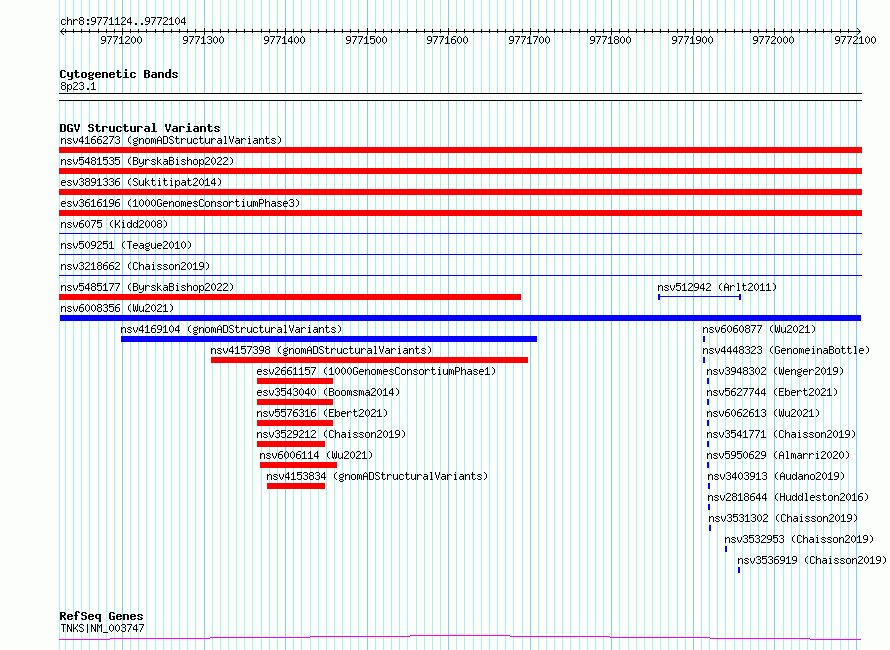The width and height of the screenshot is (890, 650).
Task: Click the nsv4448323 GenomeinaBottle label
Action: click(786, 350)
